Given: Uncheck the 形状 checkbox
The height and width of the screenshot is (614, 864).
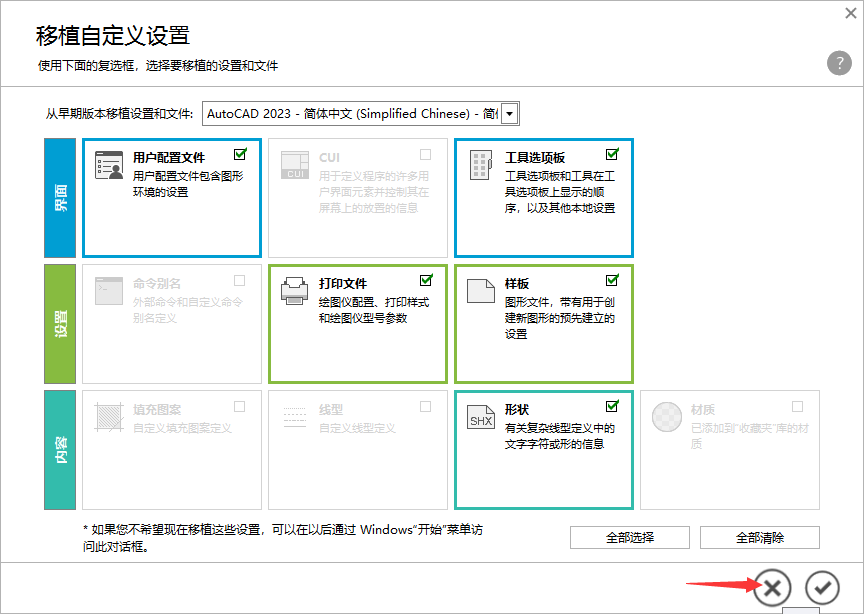Looking at the screenshot, I should 612,407.
